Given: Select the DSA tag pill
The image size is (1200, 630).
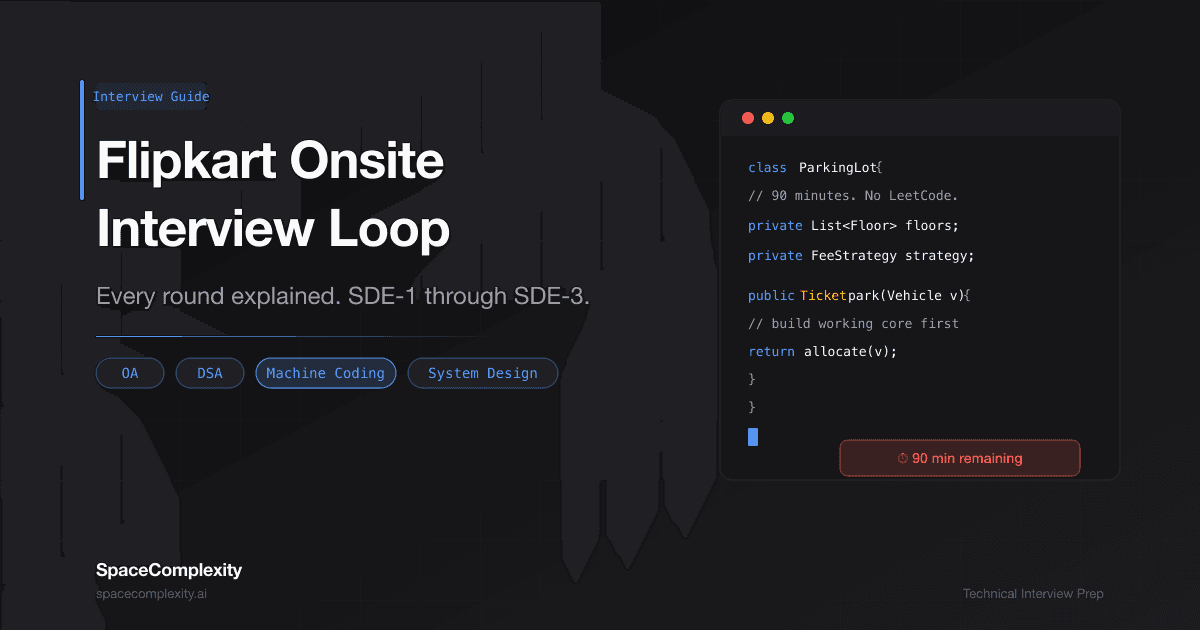Looking at the screenshot, I should (x=210, y=373).
